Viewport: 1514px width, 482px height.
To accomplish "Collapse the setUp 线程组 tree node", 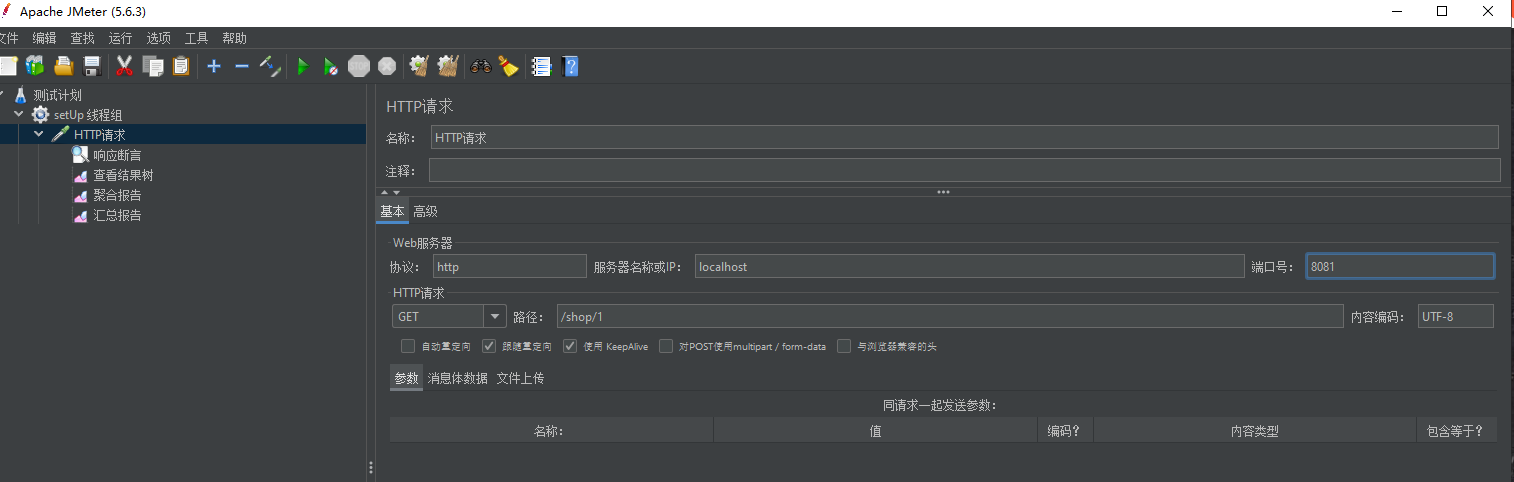I will tap(19, 115).
